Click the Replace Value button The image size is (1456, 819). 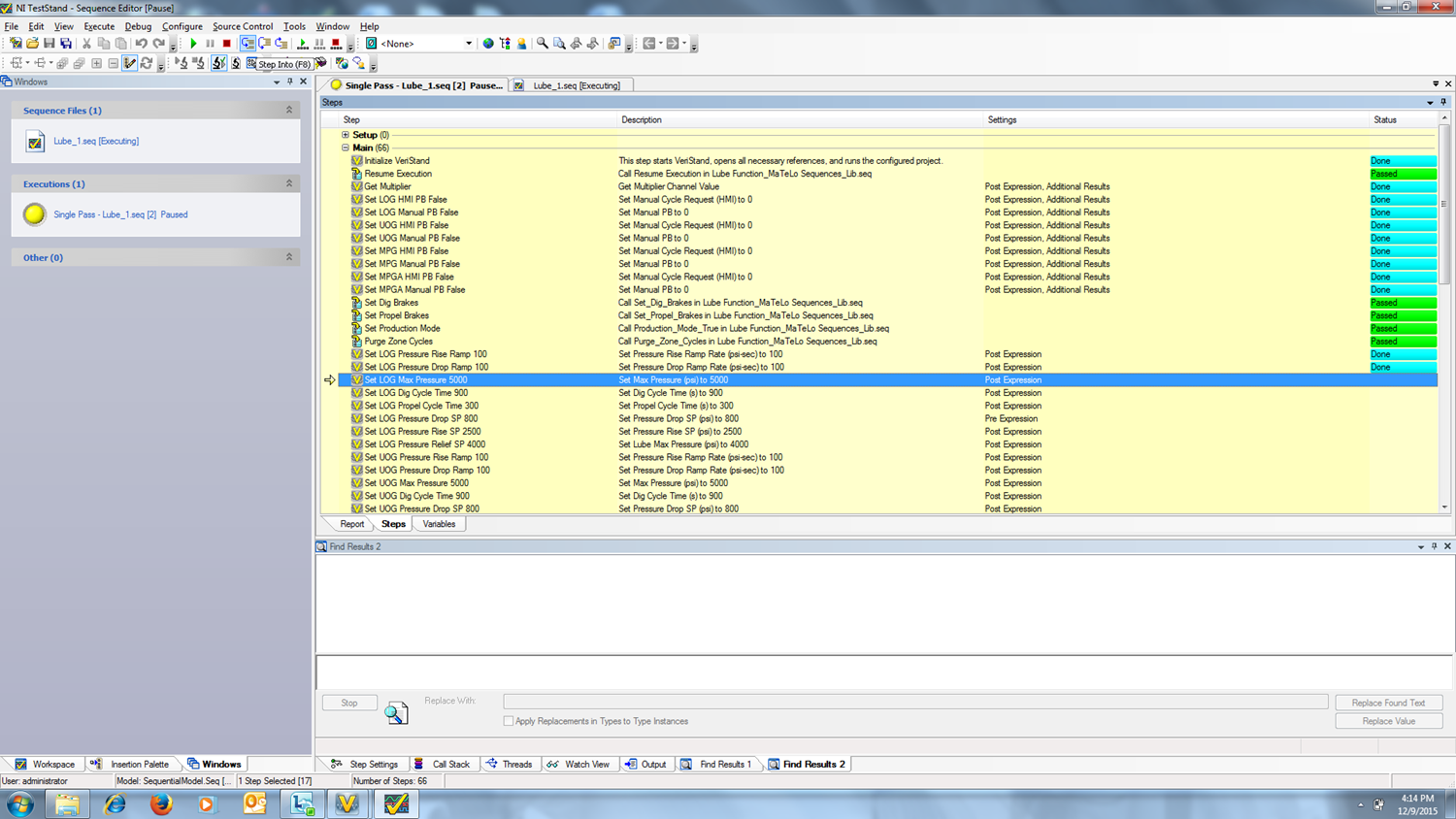(x=1388, y=721)
